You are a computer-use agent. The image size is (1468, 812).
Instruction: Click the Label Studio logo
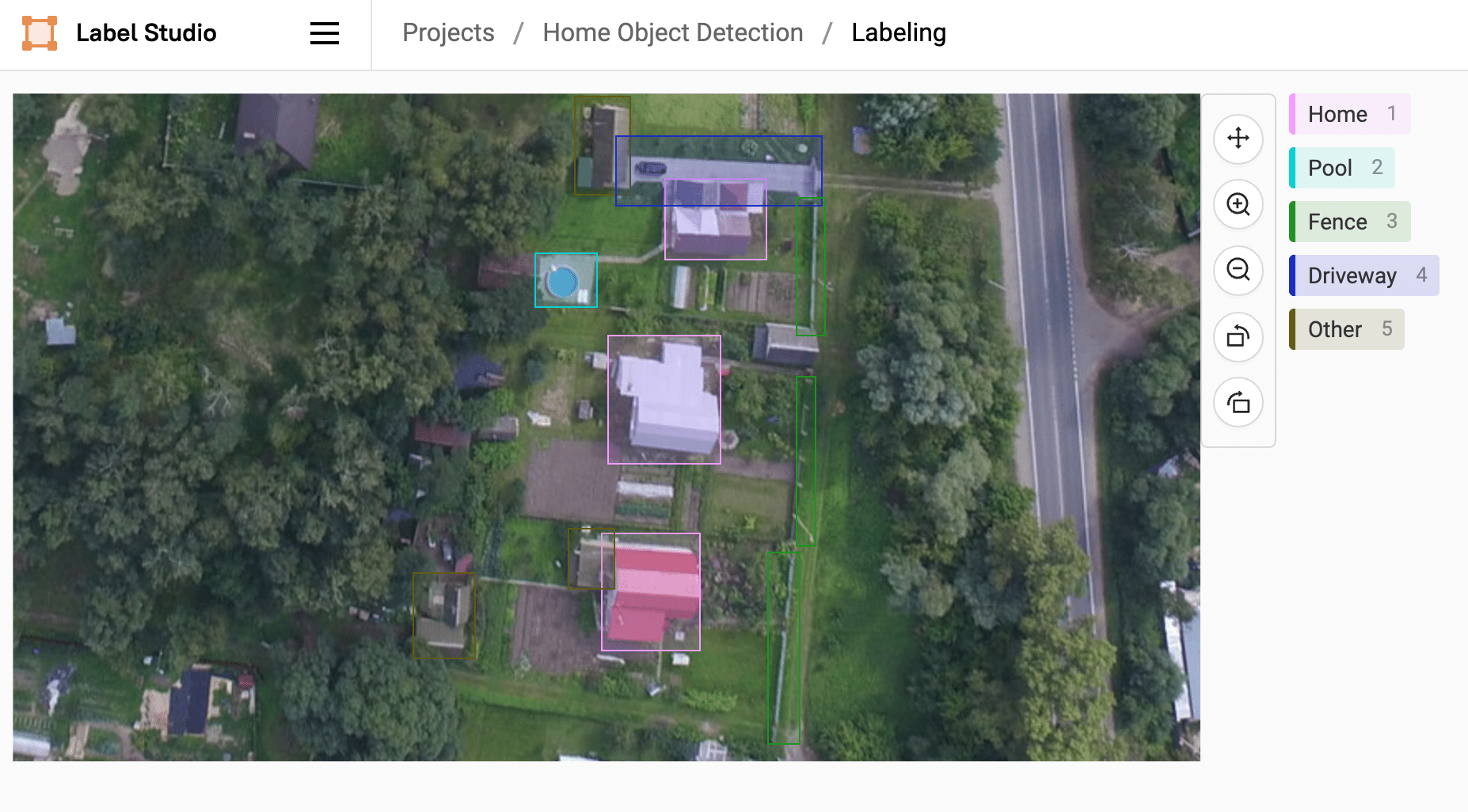pos(36,33)
